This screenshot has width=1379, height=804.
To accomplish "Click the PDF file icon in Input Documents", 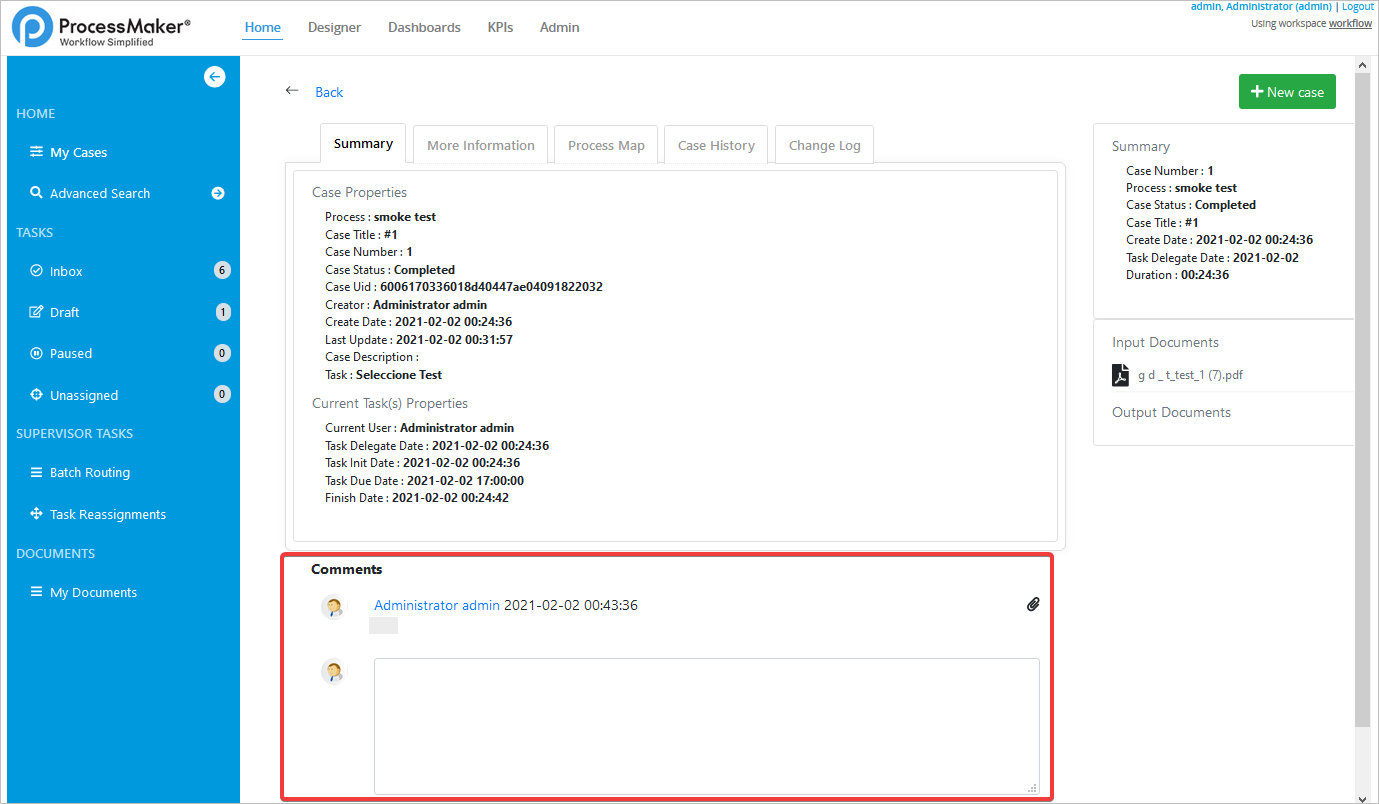I will pos(1121,375).
